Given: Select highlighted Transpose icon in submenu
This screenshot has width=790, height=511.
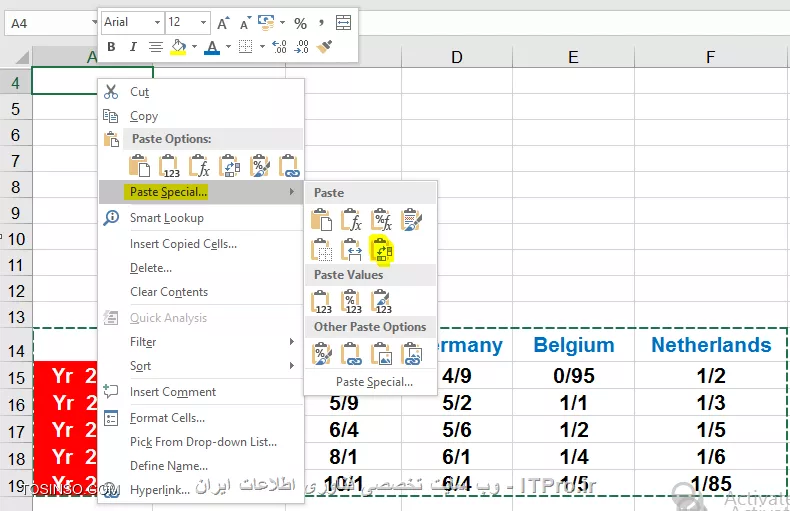Looking at the screenshot, I should point(381,250).
